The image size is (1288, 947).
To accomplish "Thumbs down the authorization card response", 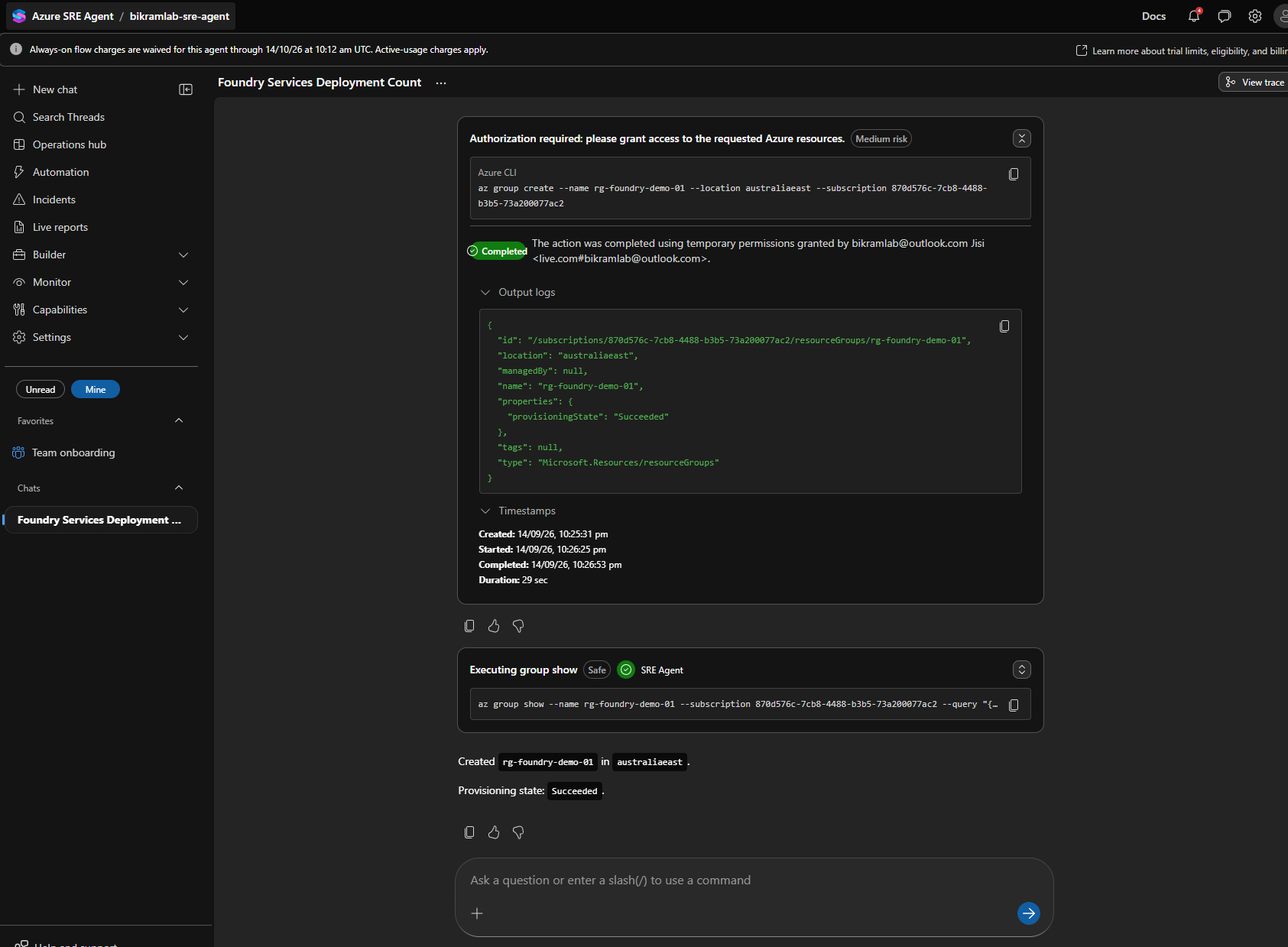I will coord(518,626).
